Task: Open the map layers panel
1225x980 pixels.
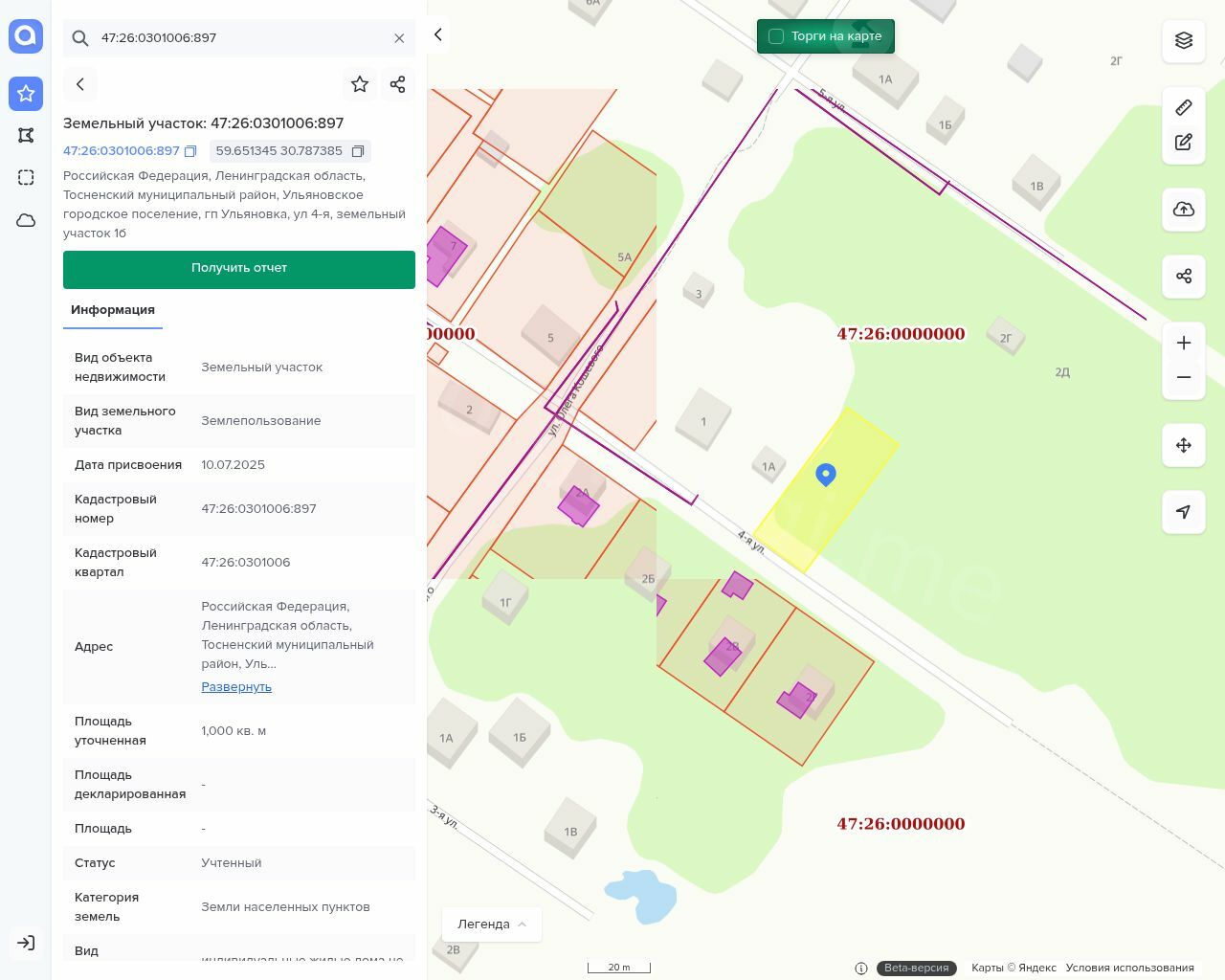Action: point(1184,40)
